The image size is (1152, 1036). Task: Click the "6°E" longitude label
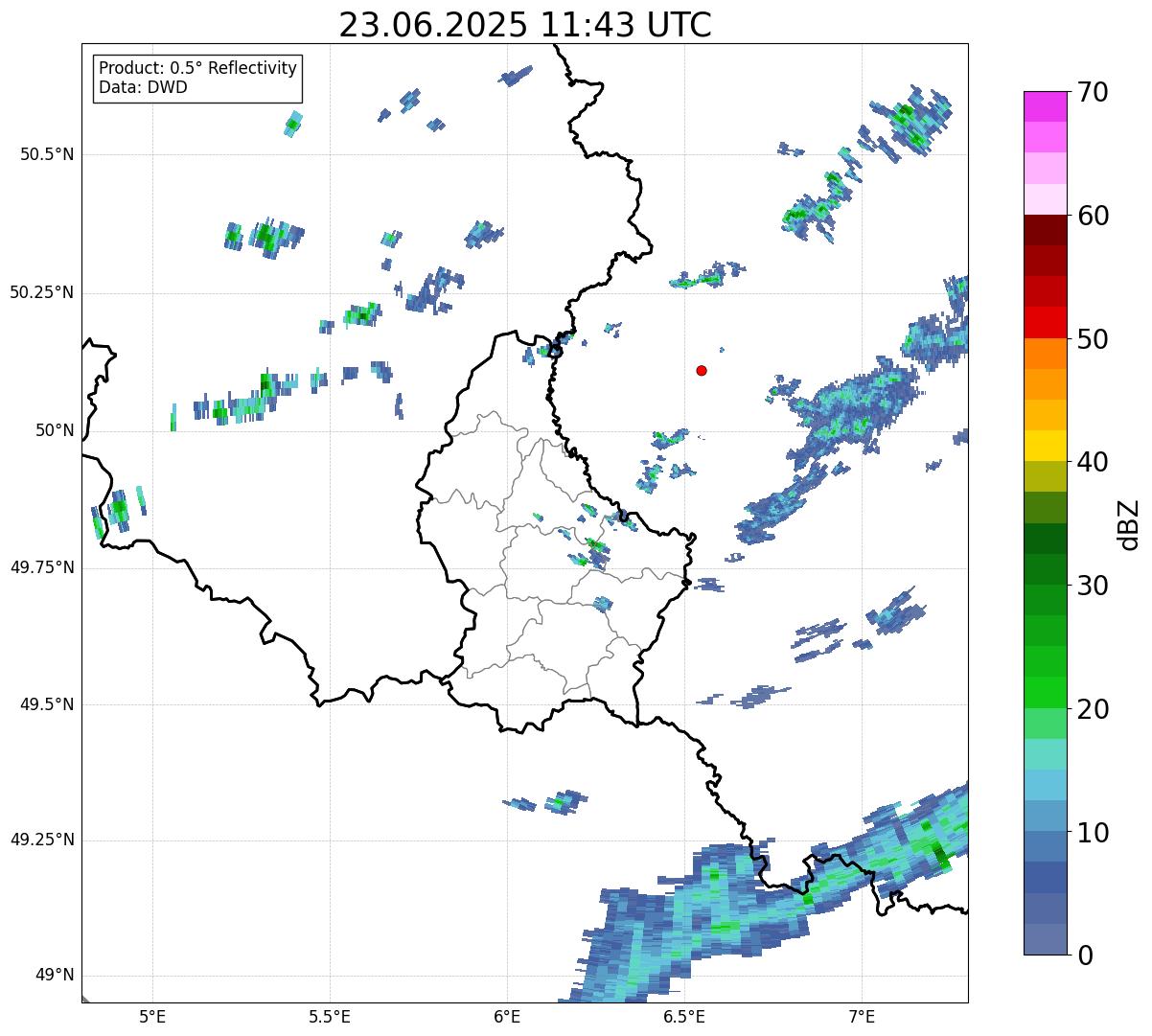pyautogui.click(x=507, y=1016)
